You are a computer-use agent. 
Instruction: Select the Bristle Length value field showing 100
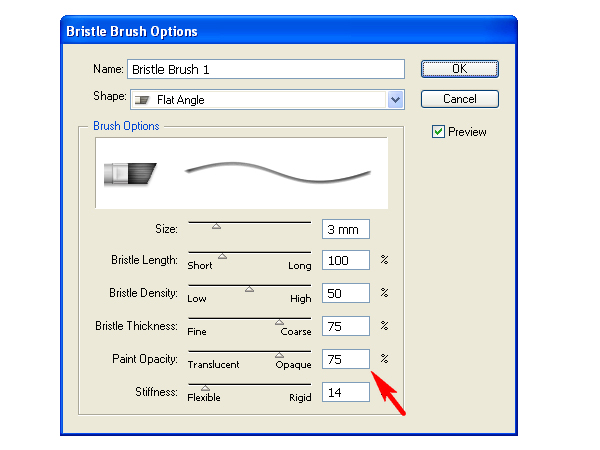(346, 260)
